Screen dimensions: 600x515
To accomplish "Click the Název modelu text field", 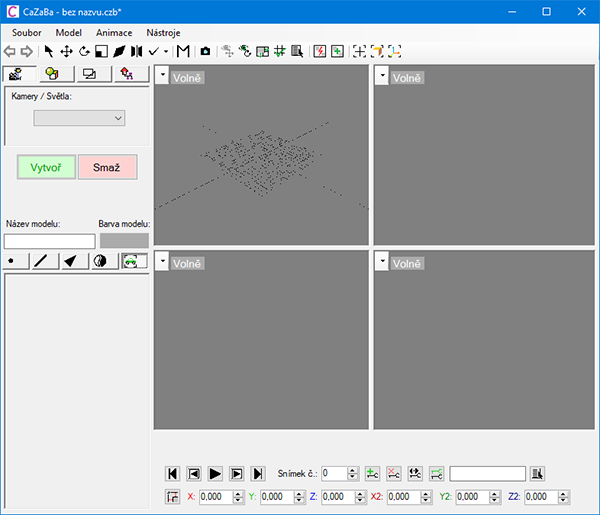I will (50, 241).
